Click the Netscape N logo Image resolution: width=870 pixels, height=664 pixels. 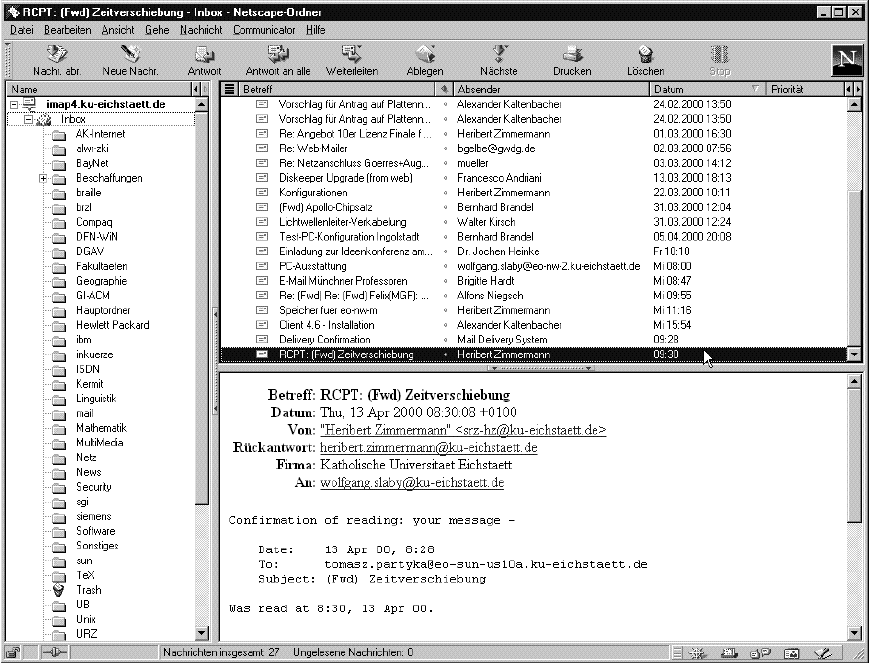[847, 60]
